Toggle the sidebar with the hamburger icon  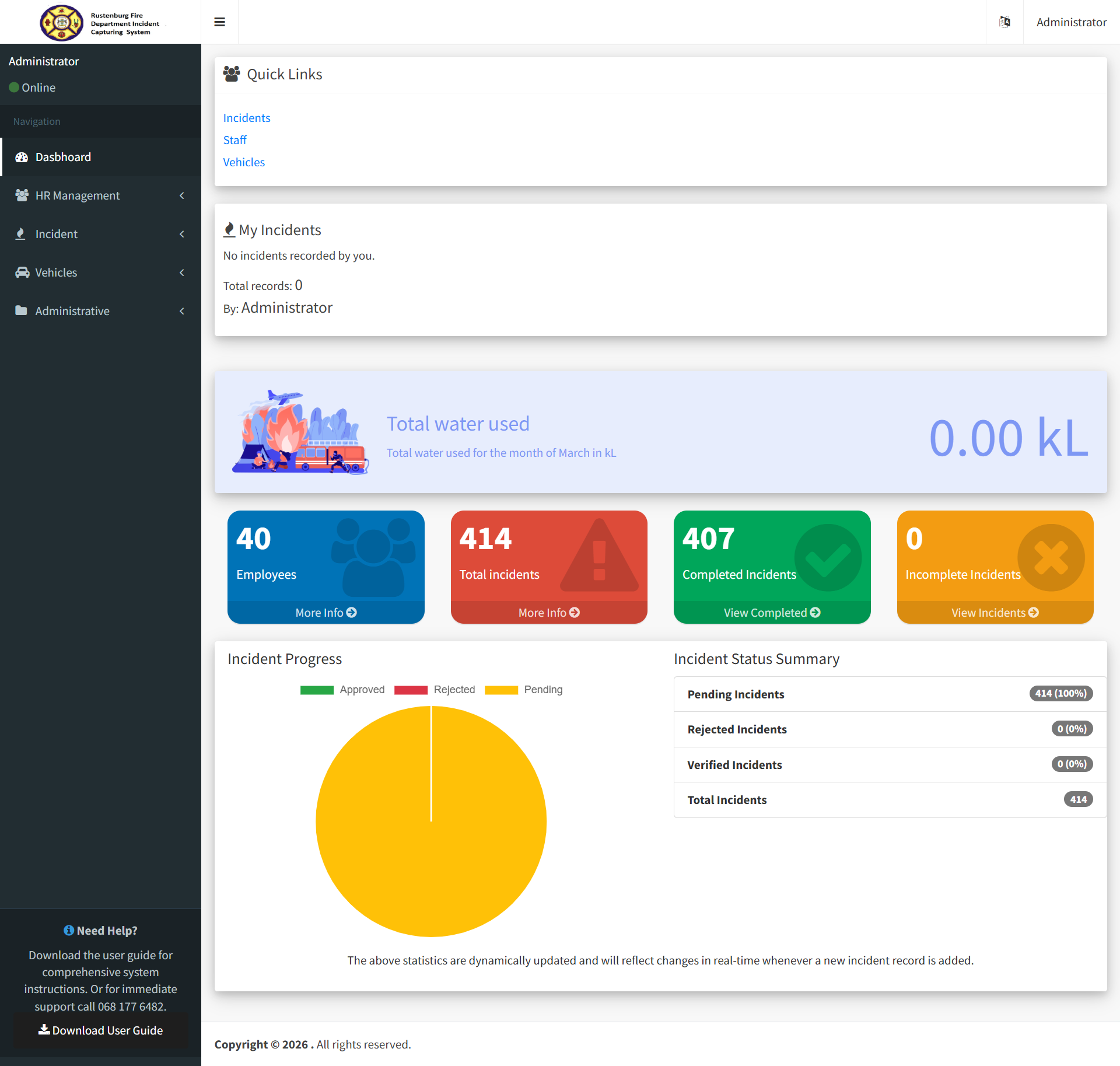[220, 22]
